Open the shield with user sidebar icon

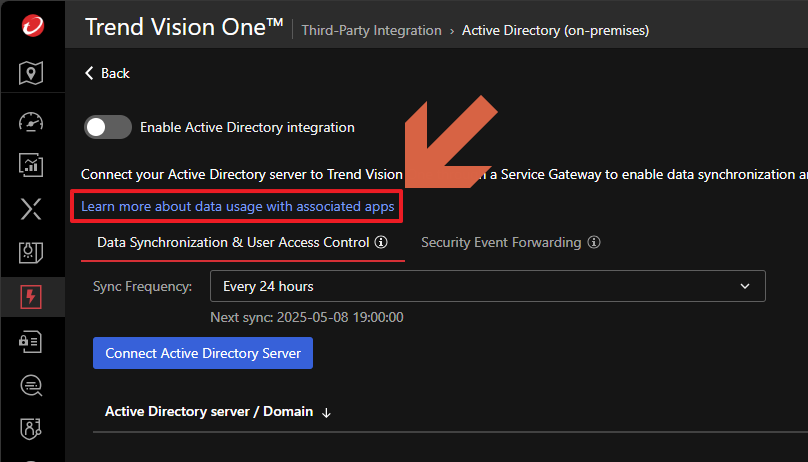pyautogui.click(x=31, y=429)
